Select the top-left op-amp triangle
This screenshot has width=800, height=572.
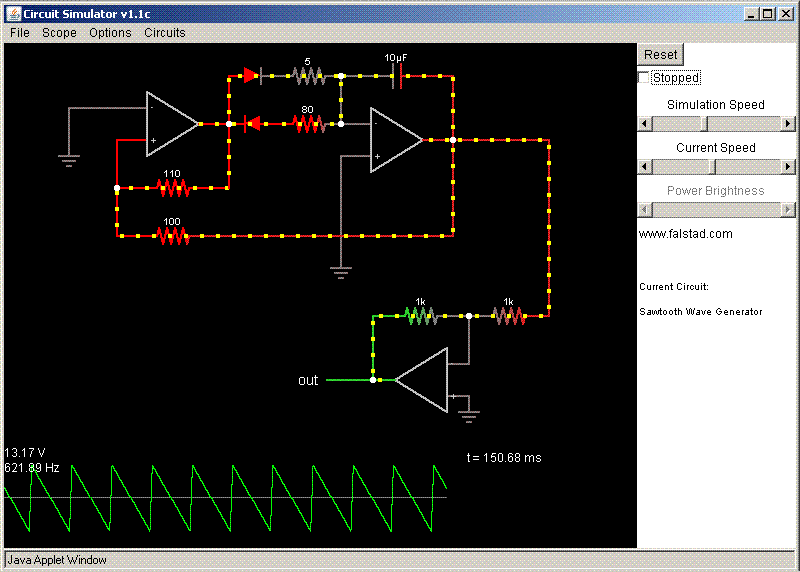tap(170, 124)
